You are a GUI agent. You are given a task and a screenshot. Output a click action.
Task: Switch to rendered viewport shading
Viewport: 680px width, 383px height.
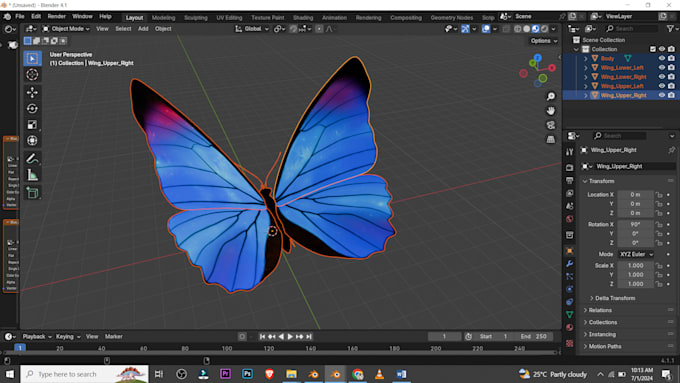pyautogui.click(x=545, y=29)
